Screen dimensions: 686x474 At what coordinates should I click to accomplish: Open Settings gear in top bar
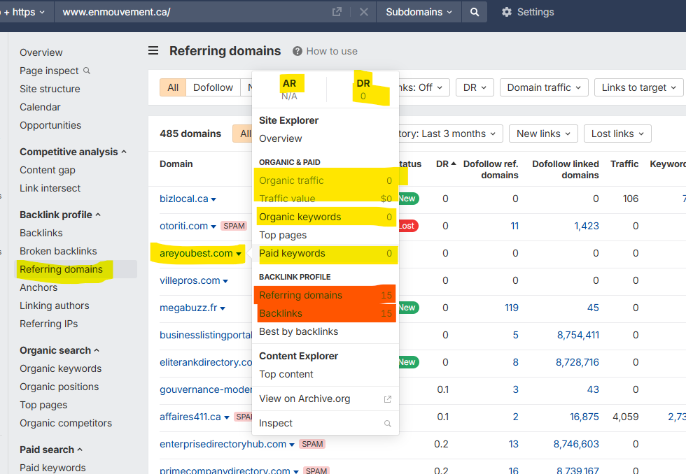506,12
